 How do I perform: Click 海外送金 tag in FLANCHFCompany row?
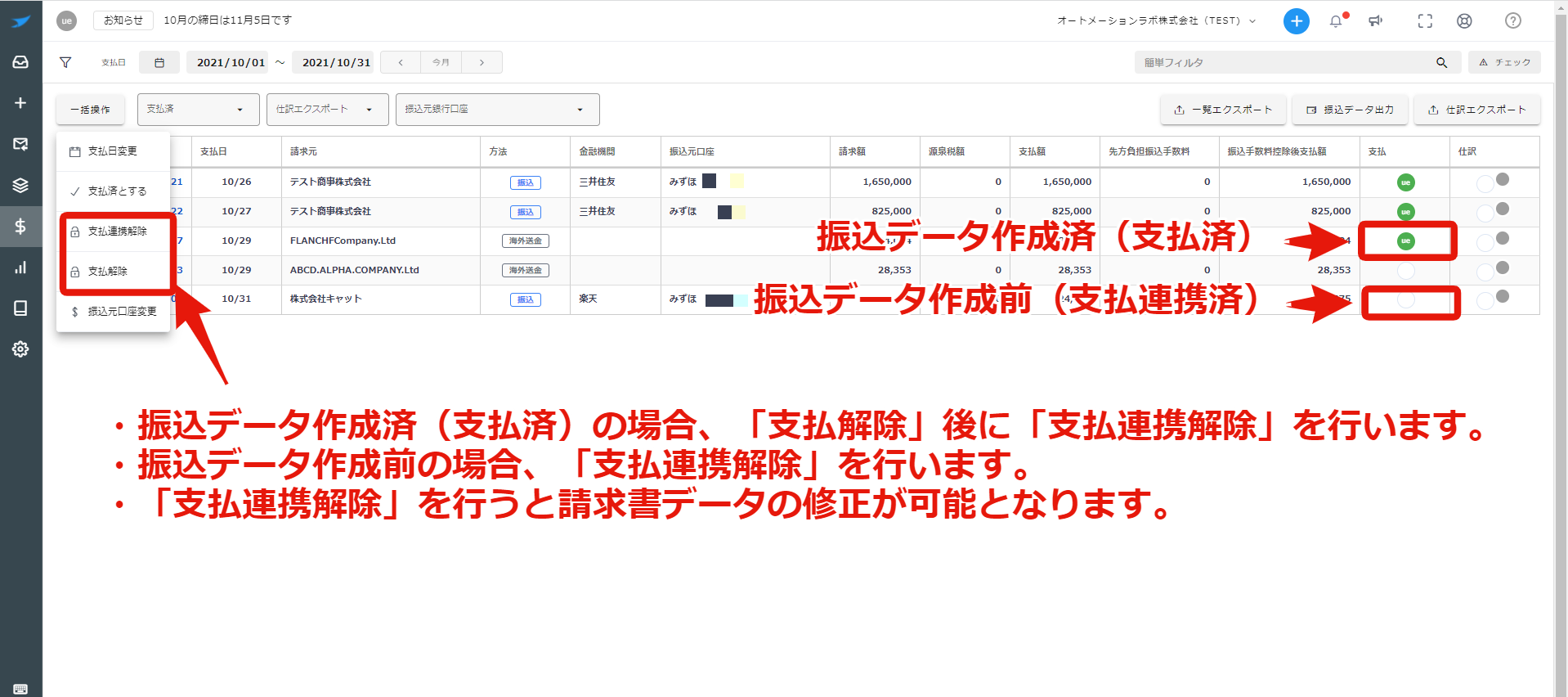[526, 241]
